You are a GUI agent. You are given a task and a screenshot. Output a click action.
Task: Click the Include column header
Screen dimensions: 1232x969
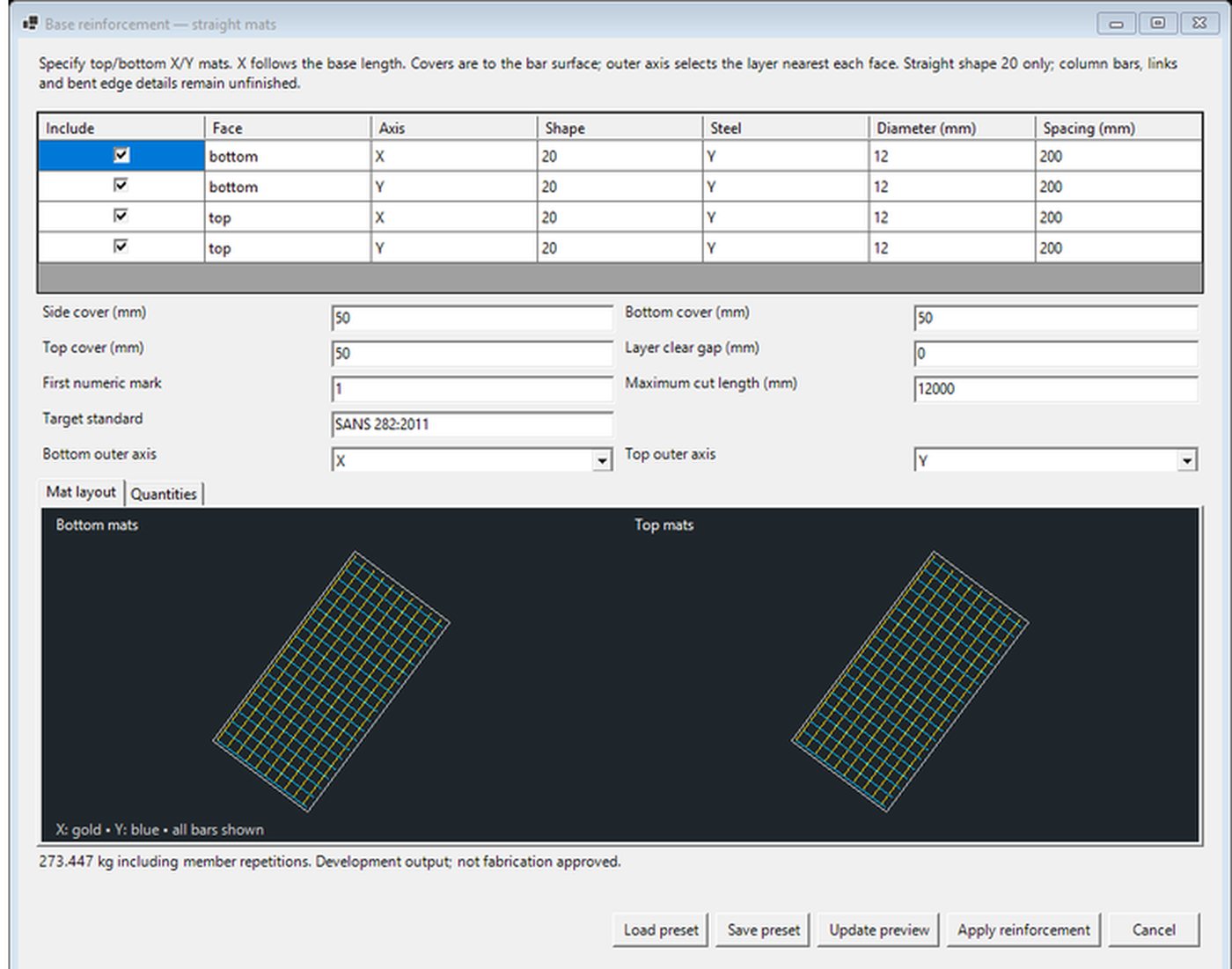(121, 128)
